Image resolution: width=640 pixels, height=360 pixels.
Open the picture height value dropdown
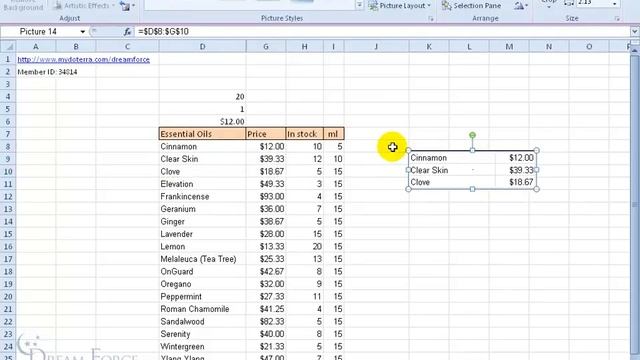[614, 4]
